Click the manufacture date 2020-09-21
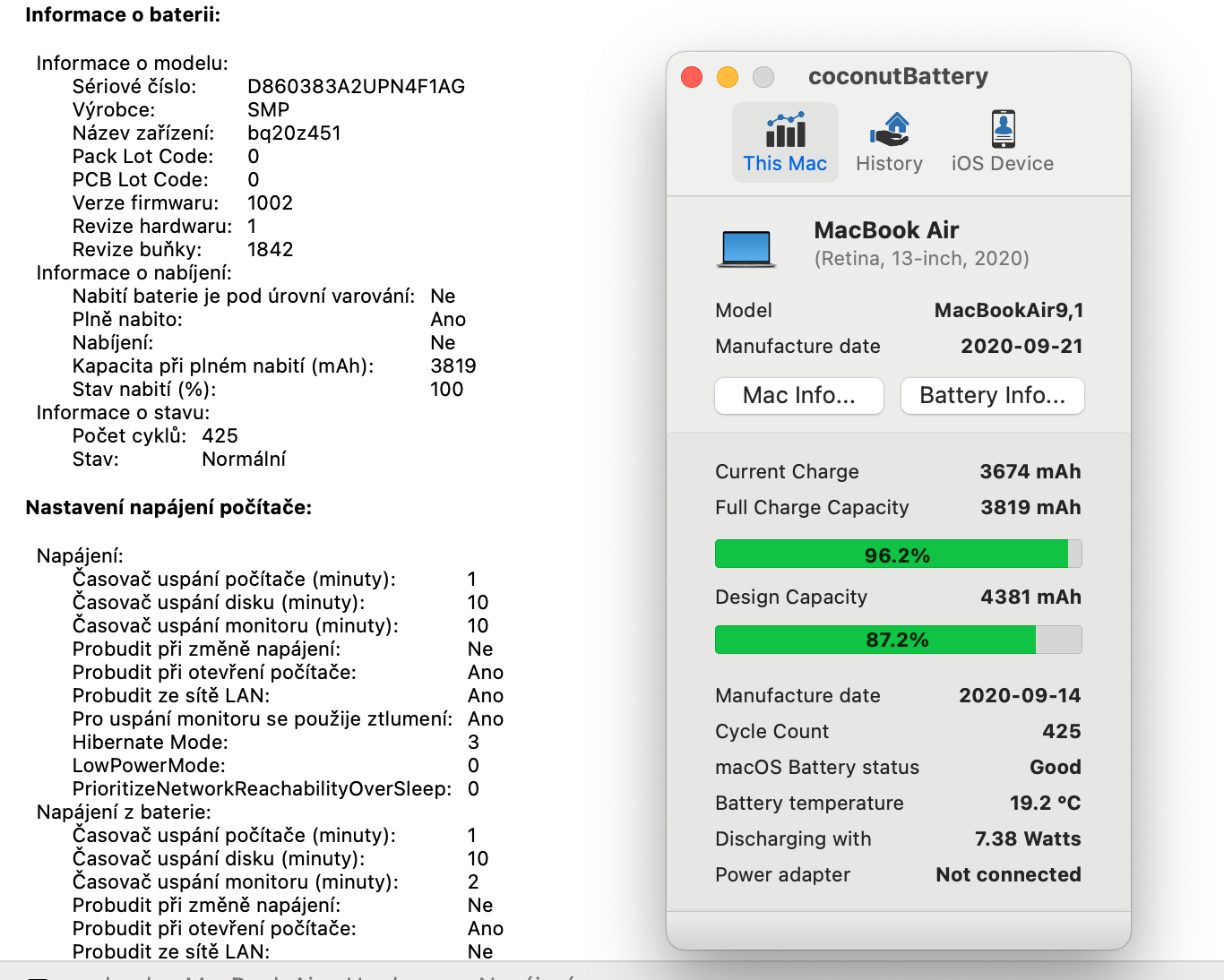Screen dimensions: 1224x980 click(x=1021, y=347)
